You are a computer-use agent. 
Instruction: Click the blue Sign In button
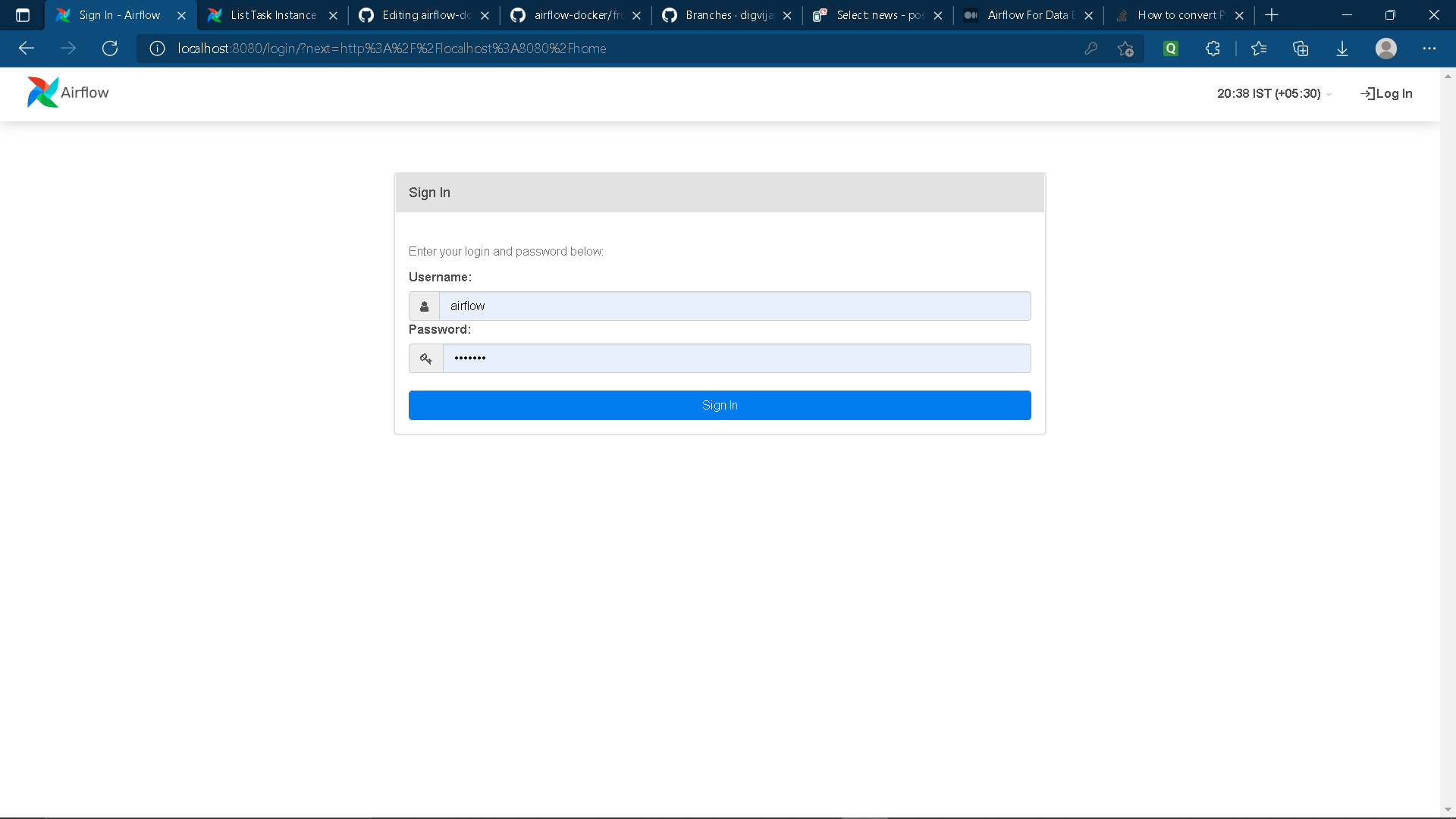(x=719, y=405)
